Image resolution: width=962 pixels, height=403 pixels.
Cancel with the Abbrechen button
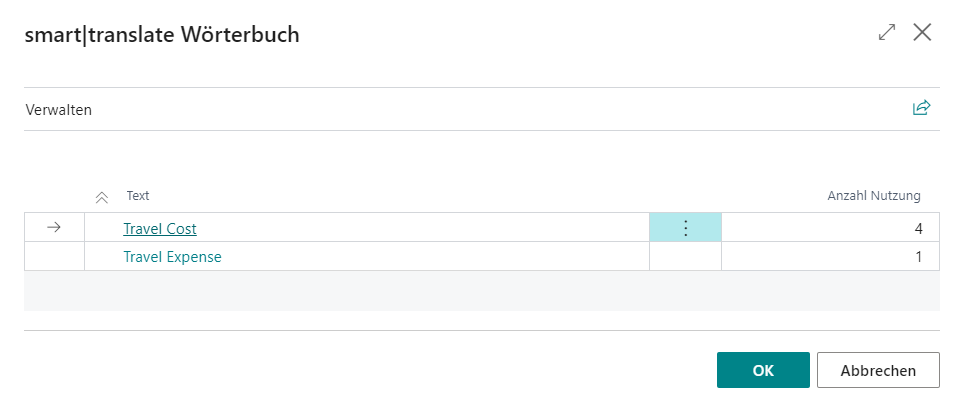(878, 370)
